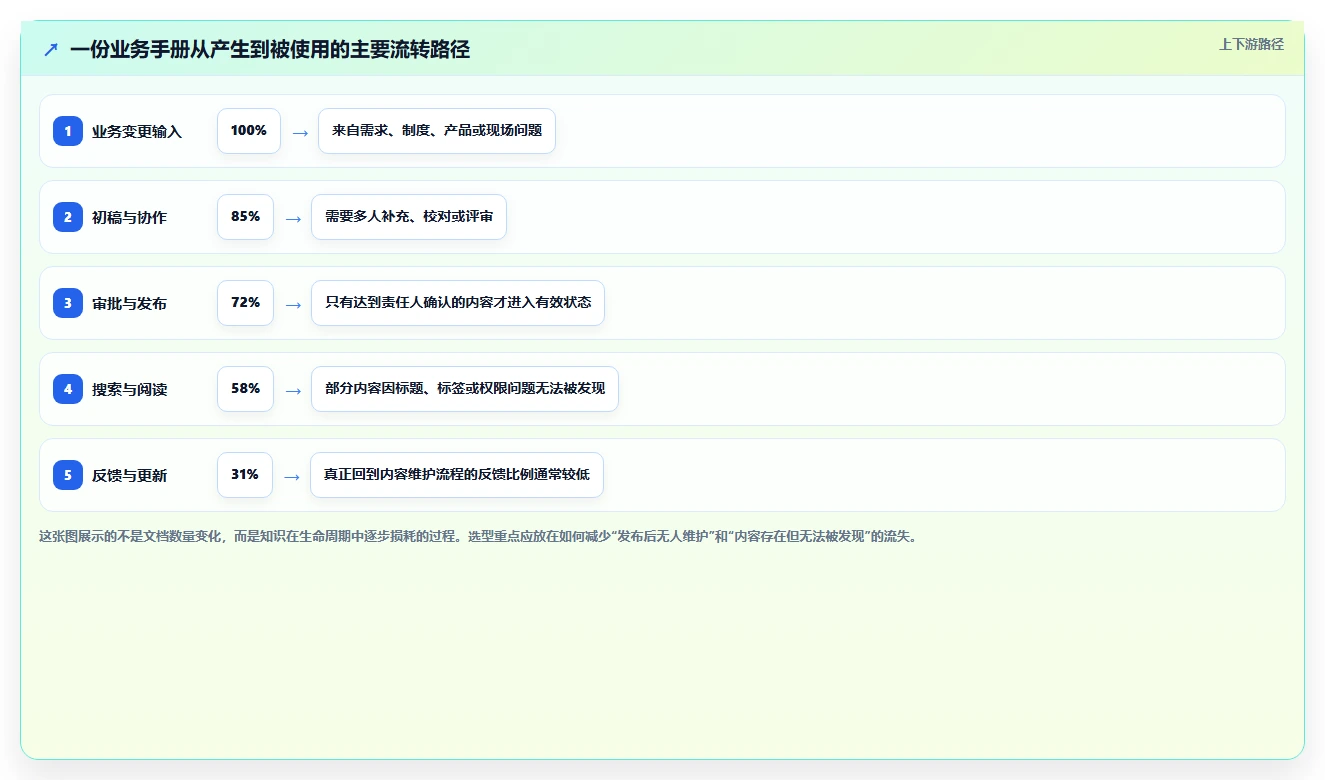Select the 业务变更输入 step label

pyautogui.click(x=137, y=131)
